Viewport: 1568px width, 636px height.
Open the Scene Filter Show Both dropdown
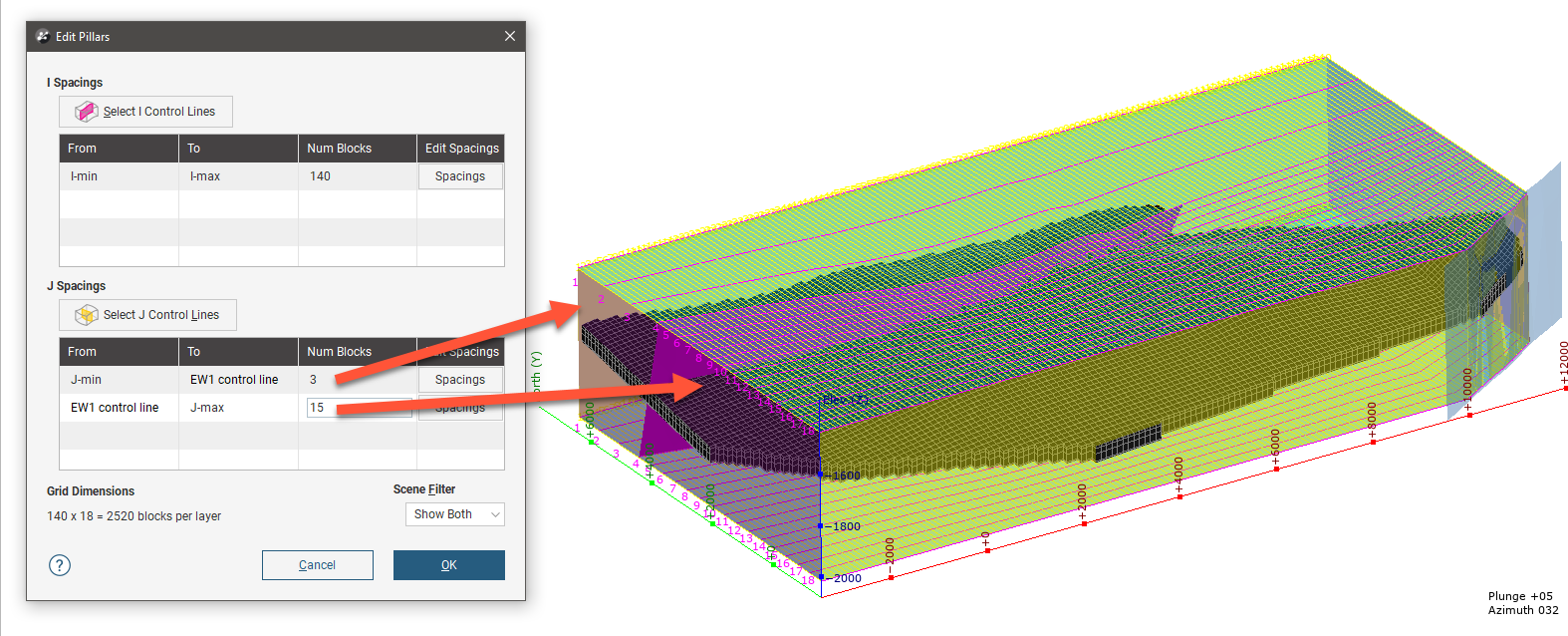point(454,514)
